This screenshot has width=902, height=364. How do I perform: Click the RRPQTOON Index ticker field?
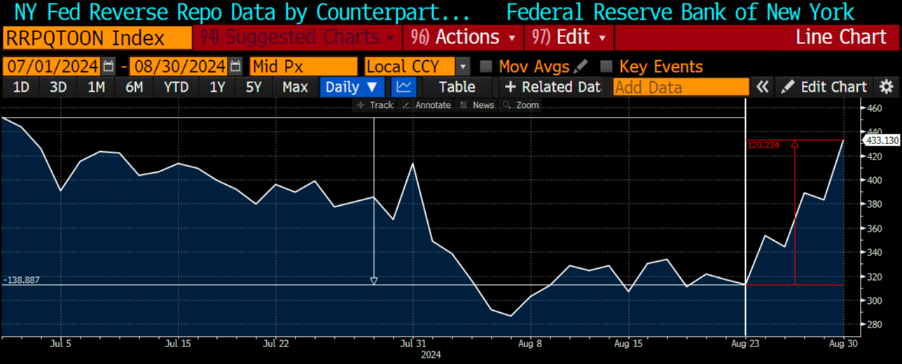point(96,38)
